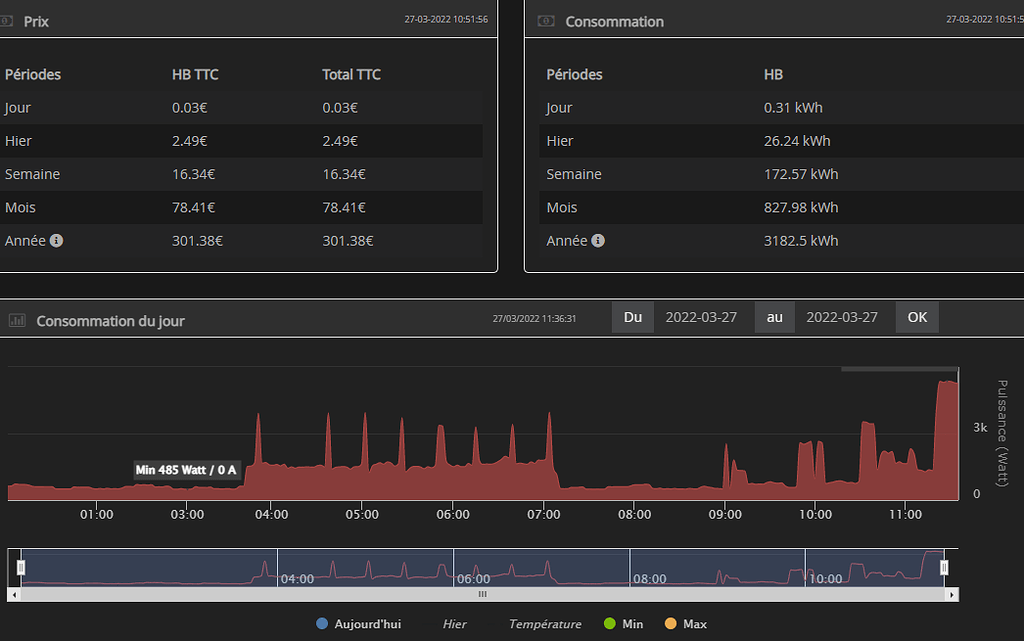Click the info icon next to Année in the Consommation table
The width and height of the screenshot is (1024, 641).
[x=598, y=241]
